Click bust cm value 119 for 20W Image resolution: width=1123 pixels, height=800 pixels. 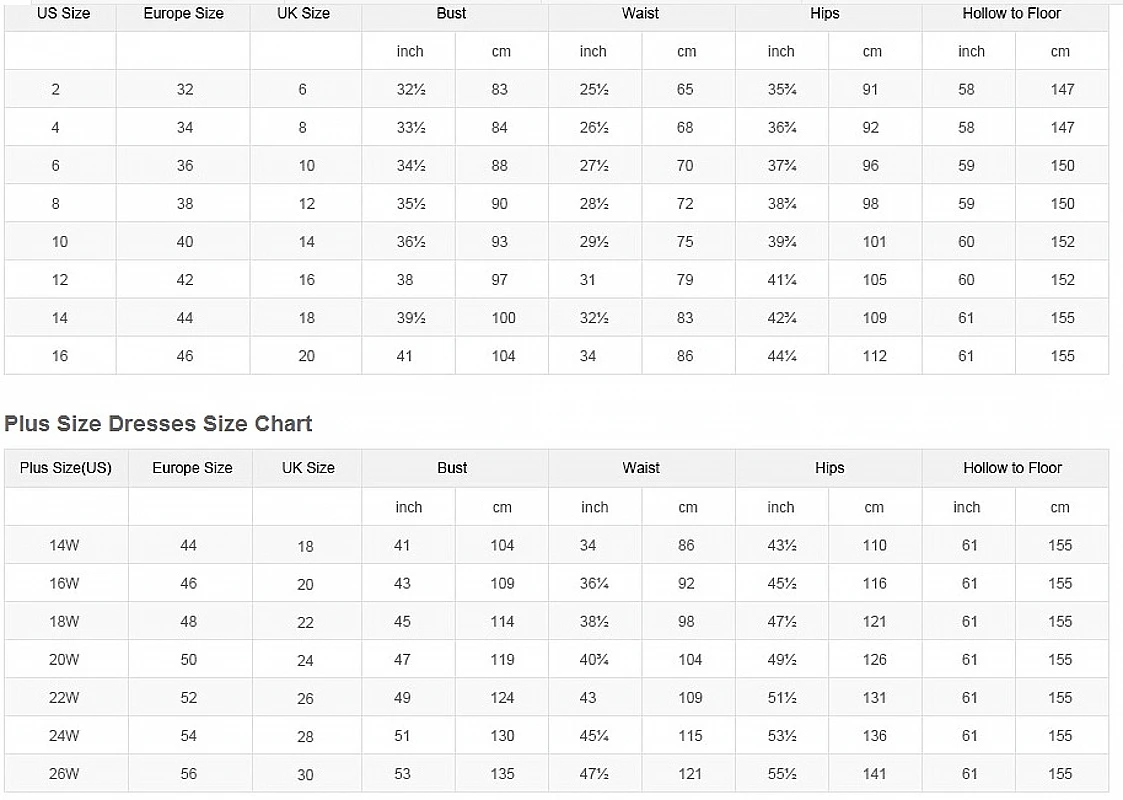[502, 660]
